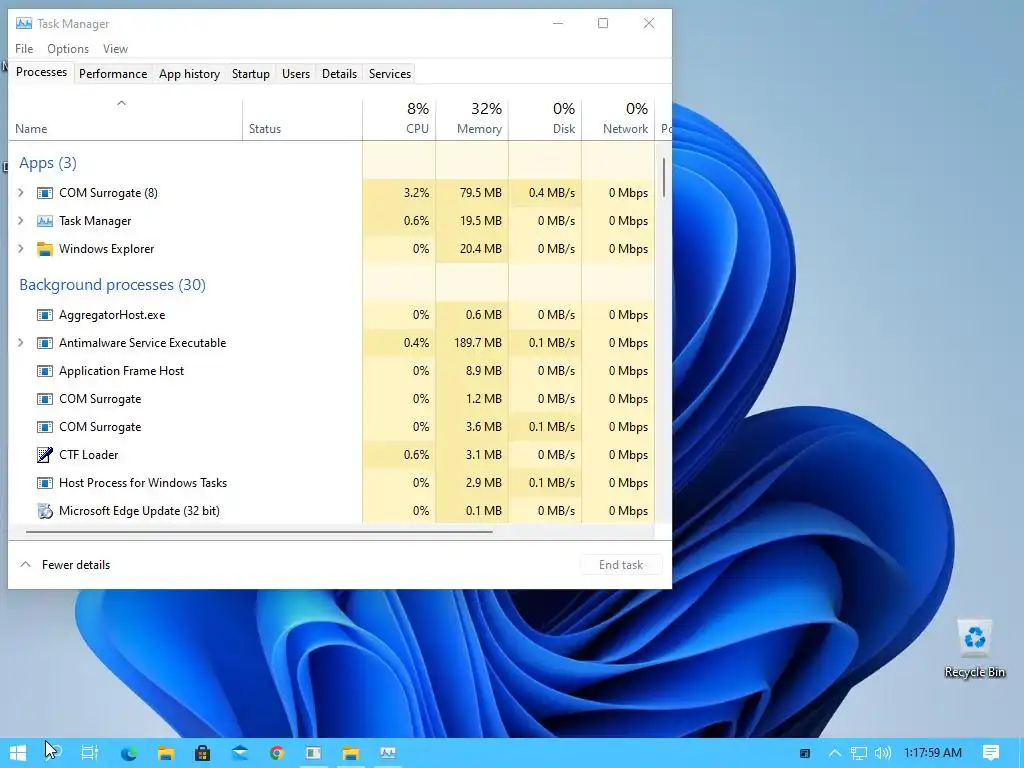Open the Recycle Bin desktop icon
The image size is (1024, 768).
(974, 648)
